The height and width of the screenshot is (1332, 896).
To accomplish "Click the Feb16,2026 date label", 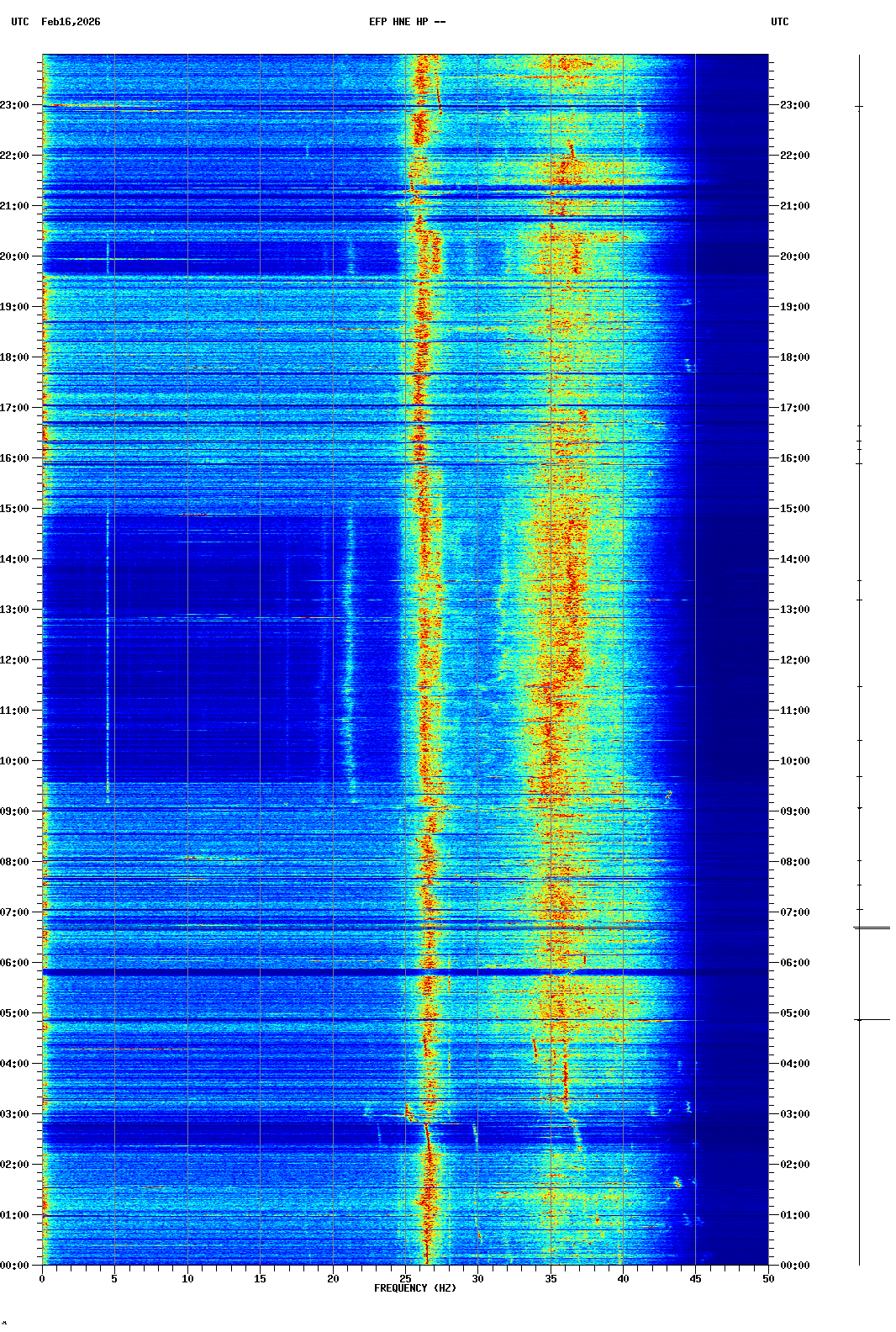I will (x=71, y=22).
